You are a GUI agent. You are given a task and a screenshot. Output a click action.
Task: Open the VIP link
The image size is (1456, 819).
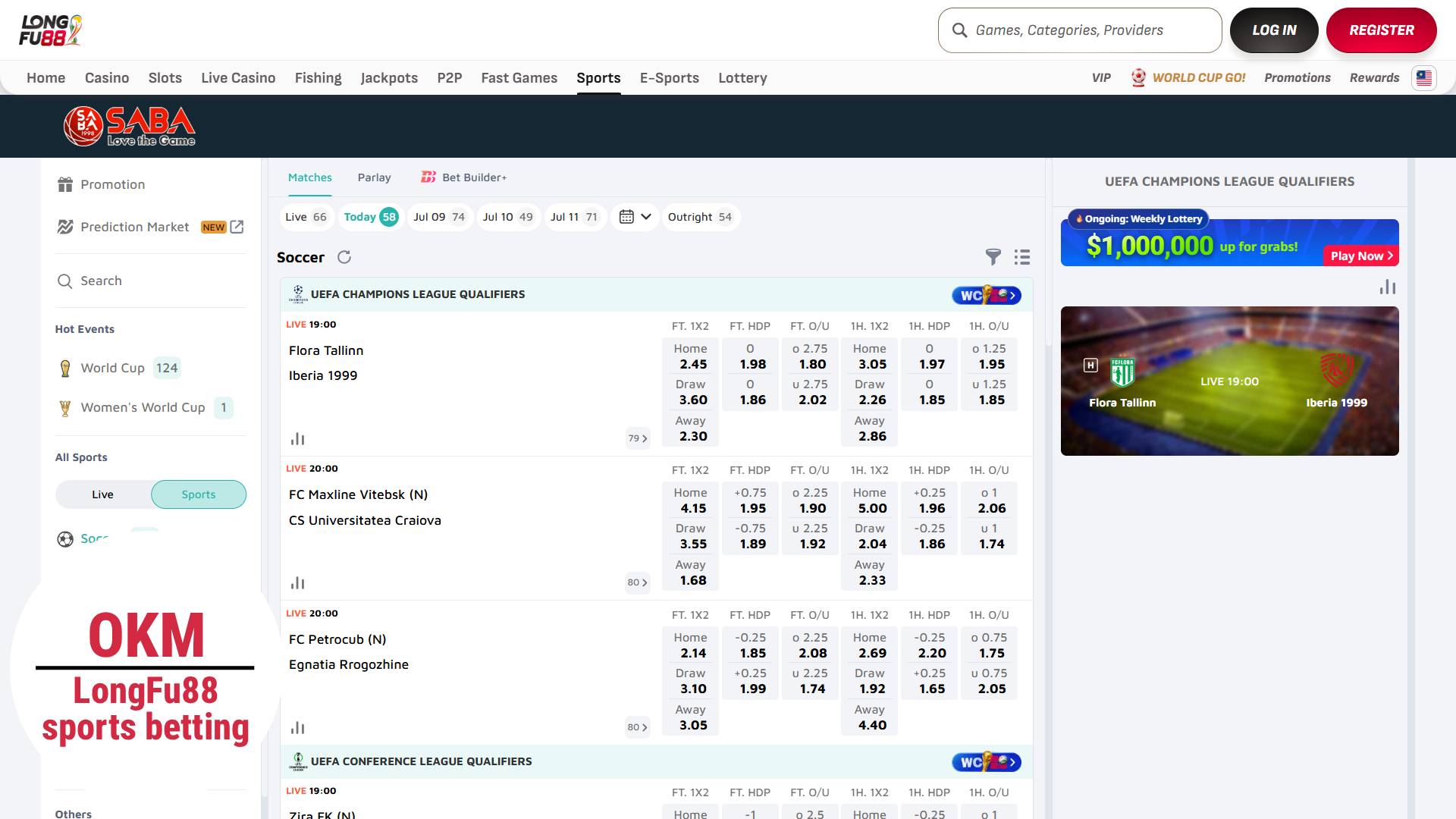[x=1101, y=78]
